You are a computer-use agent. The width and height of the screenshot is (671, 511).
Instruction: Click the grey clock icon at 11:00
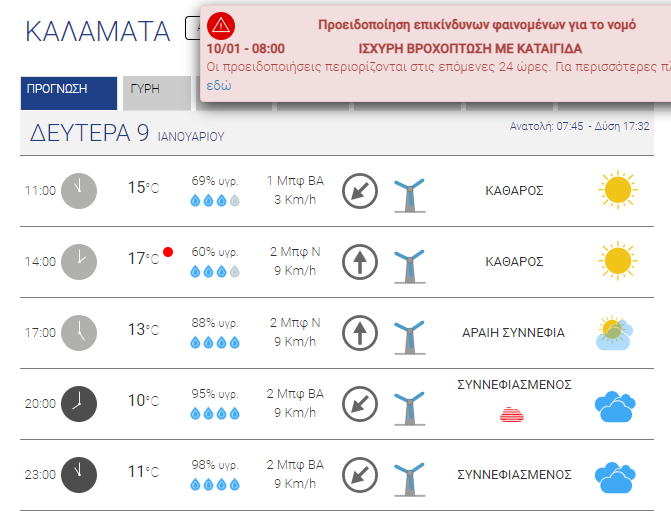79,191
